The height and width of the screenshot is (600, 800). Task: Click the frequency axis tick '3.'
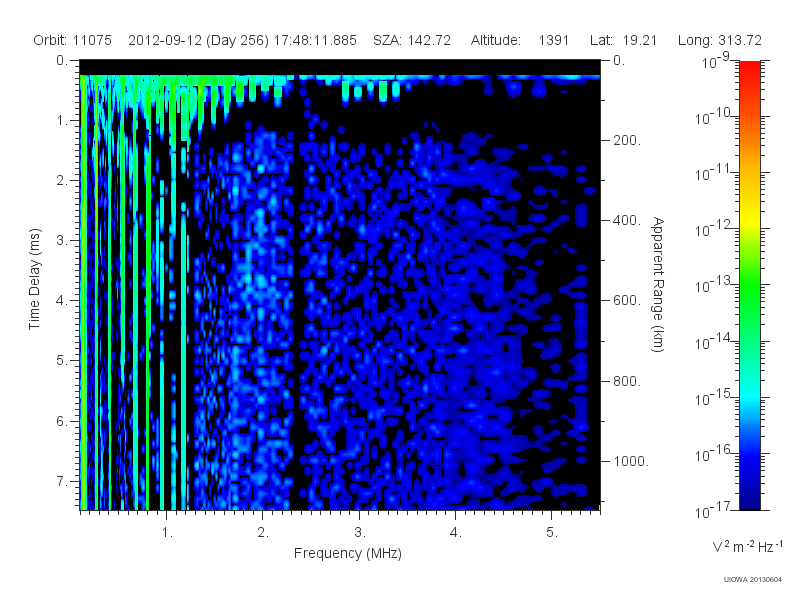360,533
